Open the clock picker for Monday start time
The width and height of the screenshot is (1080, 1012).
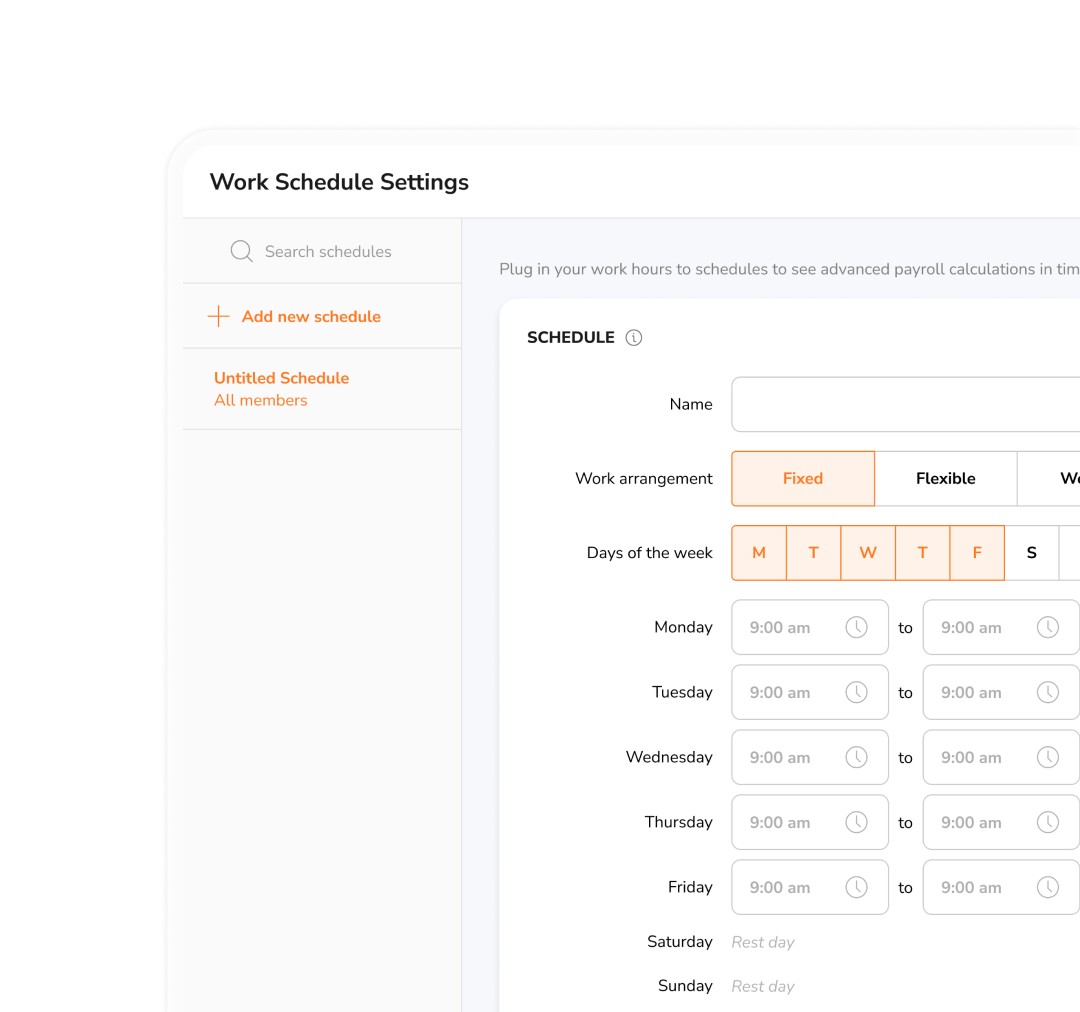click(x=857, y=627)
